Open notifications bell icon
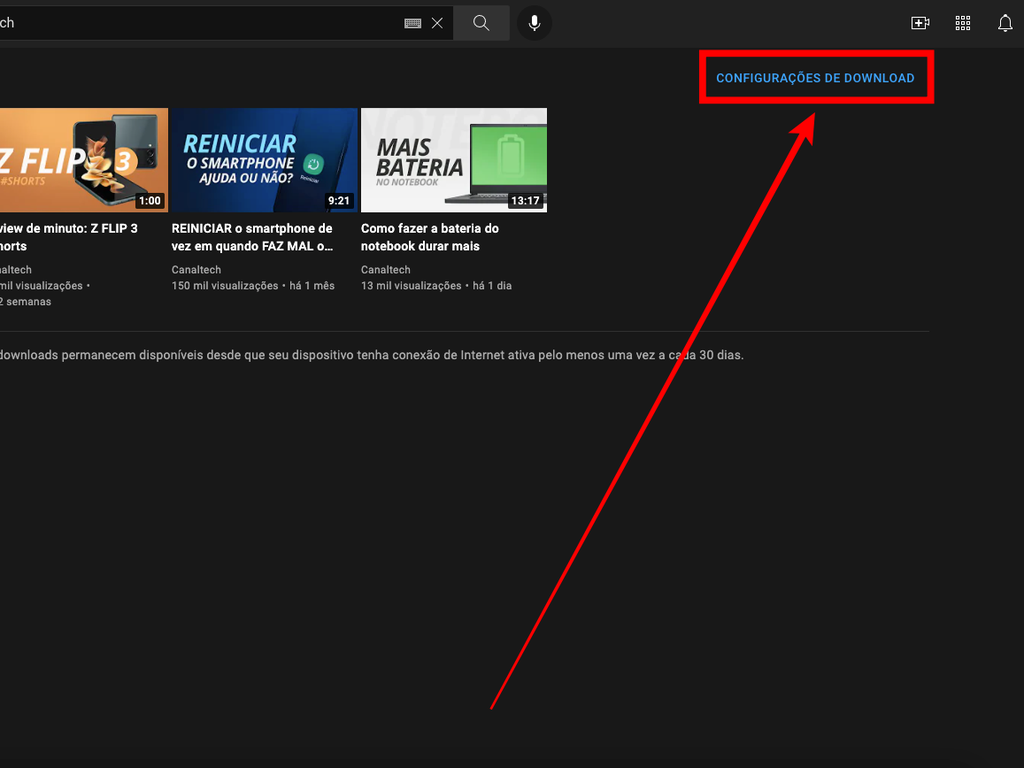The image size is (1024, 768). [1005, 24]
